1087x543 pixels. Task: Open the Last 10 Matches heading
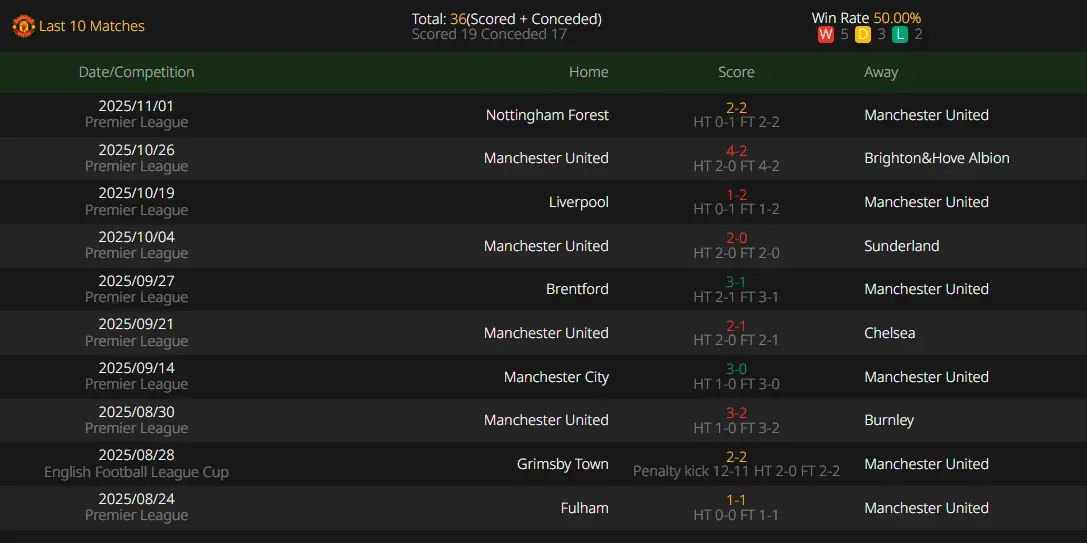(x=92, y=26)
